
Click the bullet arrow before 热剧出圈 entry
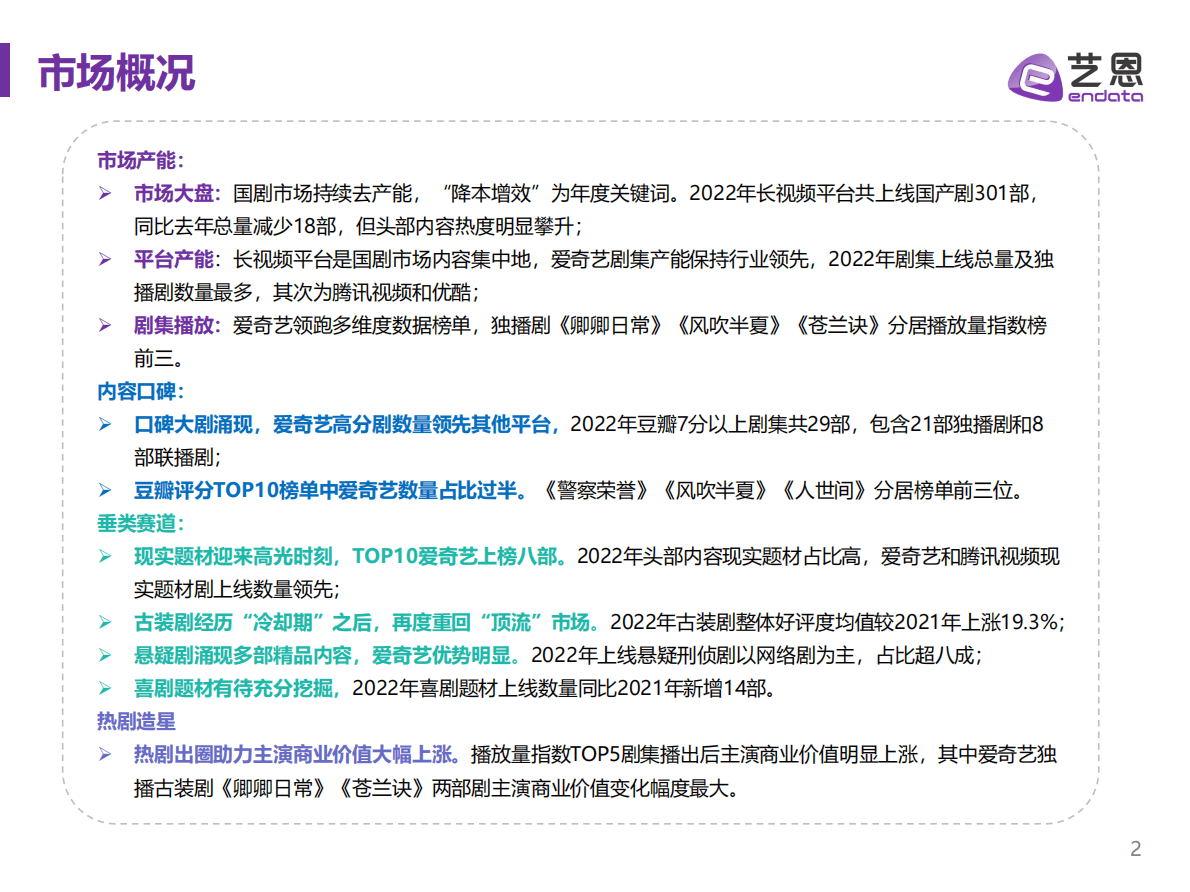104,752
